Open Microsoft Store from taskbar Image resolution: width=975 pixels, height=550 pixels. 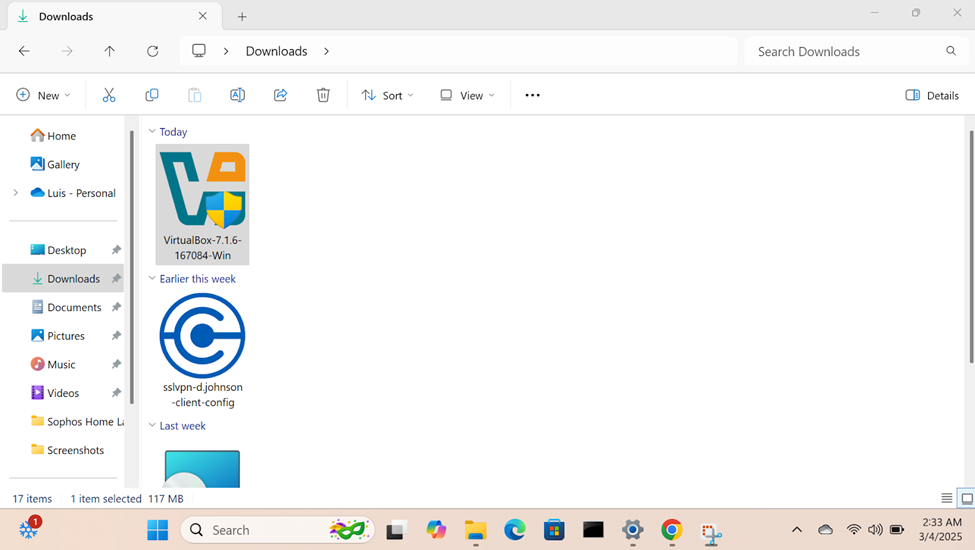(x=554, y=530)
